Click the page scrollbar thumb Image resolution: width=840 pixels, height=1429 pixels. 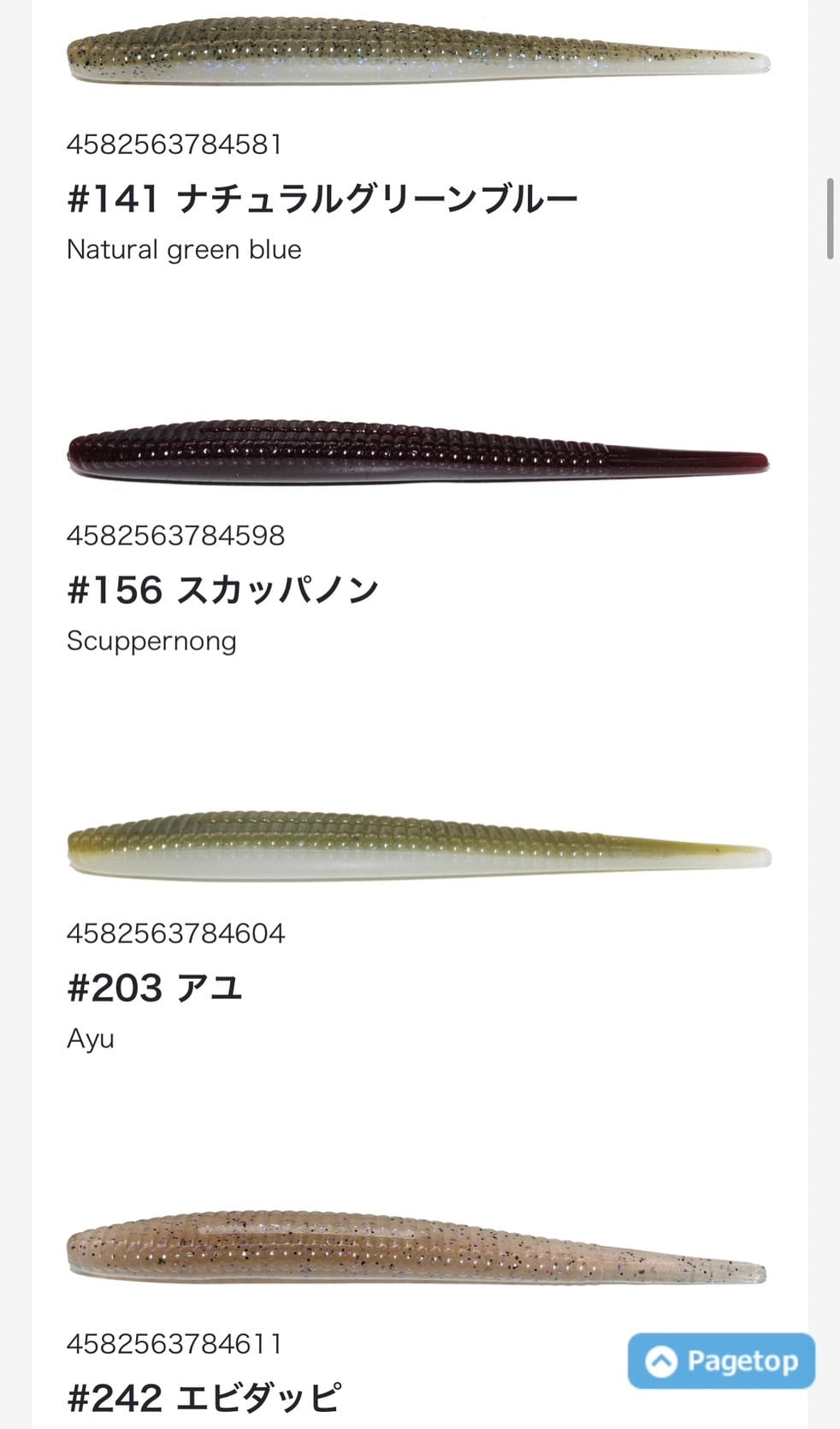pos(829,218)
